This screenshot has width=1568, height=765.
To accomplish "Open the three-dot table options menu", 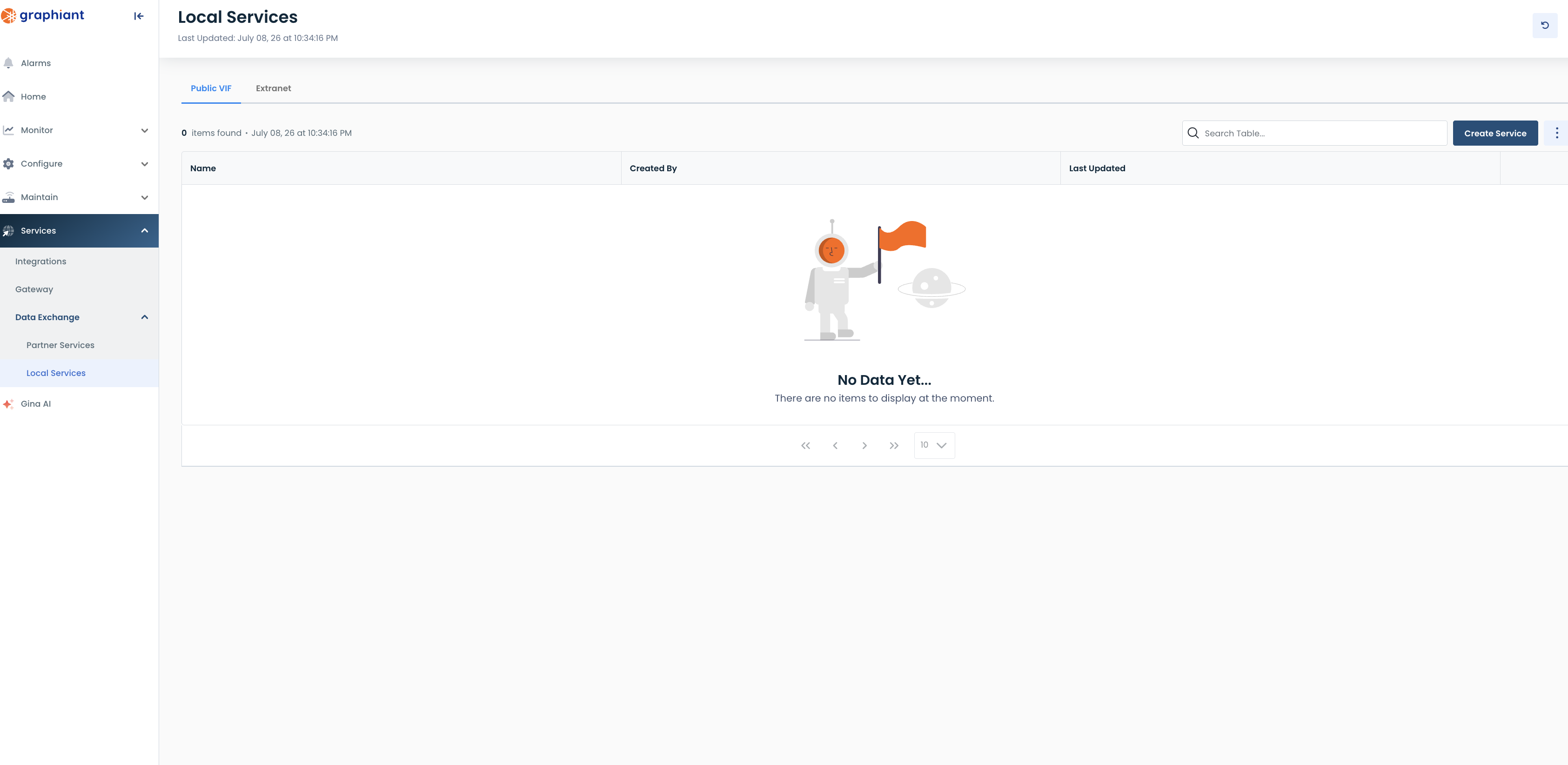I will tap(1557, 133).
